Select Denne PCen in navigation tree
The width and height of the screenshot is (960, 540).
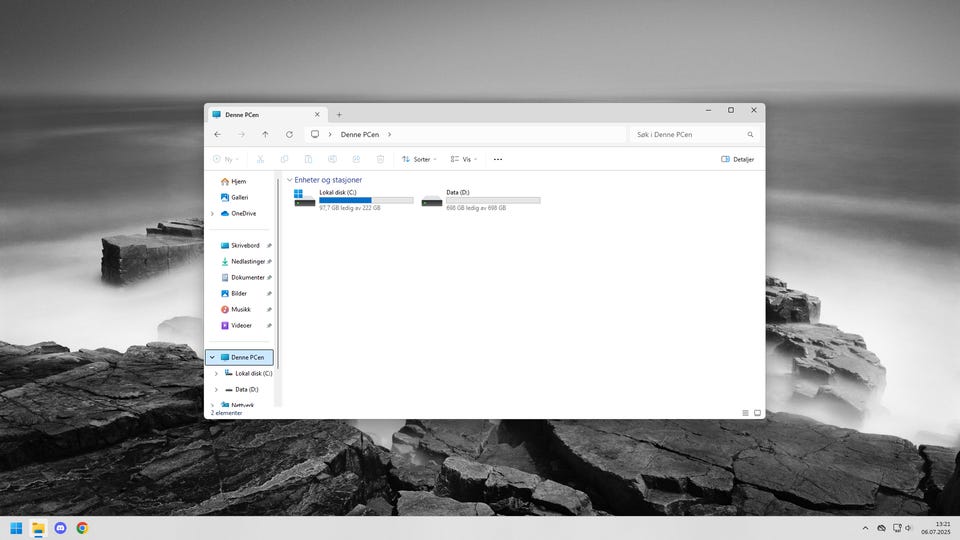(239, 357)
